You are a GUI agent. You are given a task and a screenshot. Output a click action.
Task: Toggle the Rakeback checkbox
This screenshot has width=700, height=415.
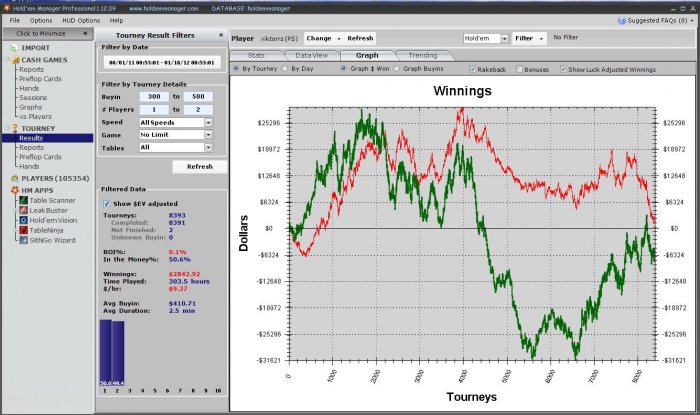point(472,69)
